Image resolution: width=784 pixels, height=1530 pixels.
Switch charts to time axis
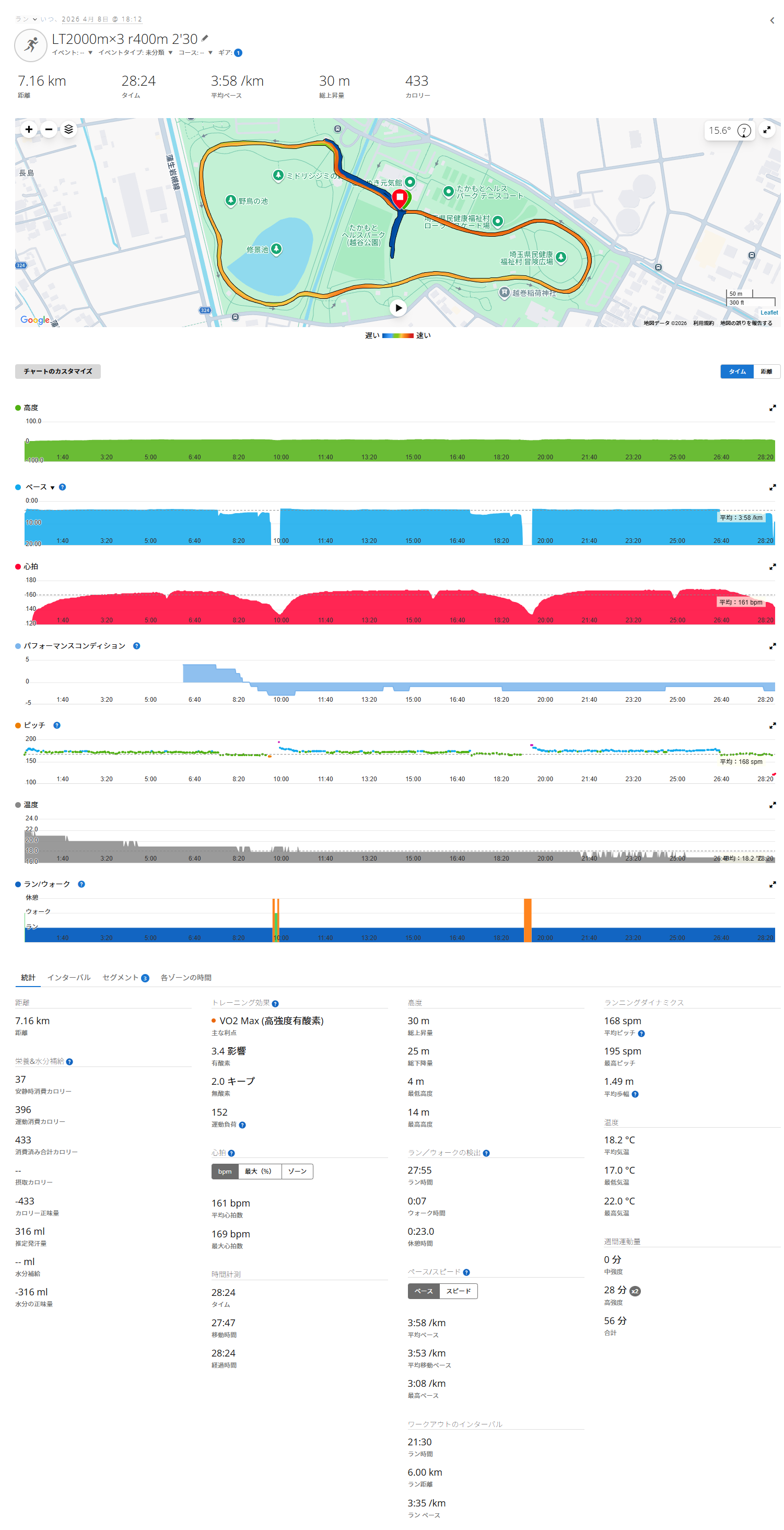[x=736, y=372]
